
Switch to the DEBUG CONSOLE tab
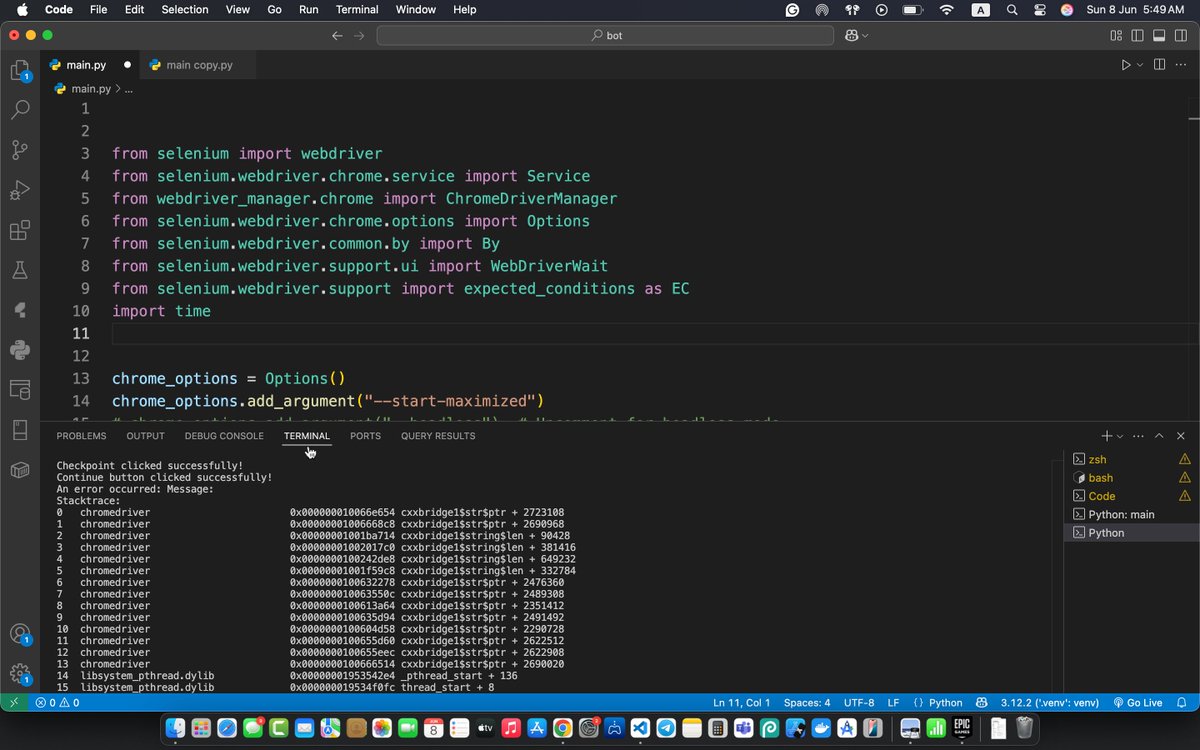(224, 436)
